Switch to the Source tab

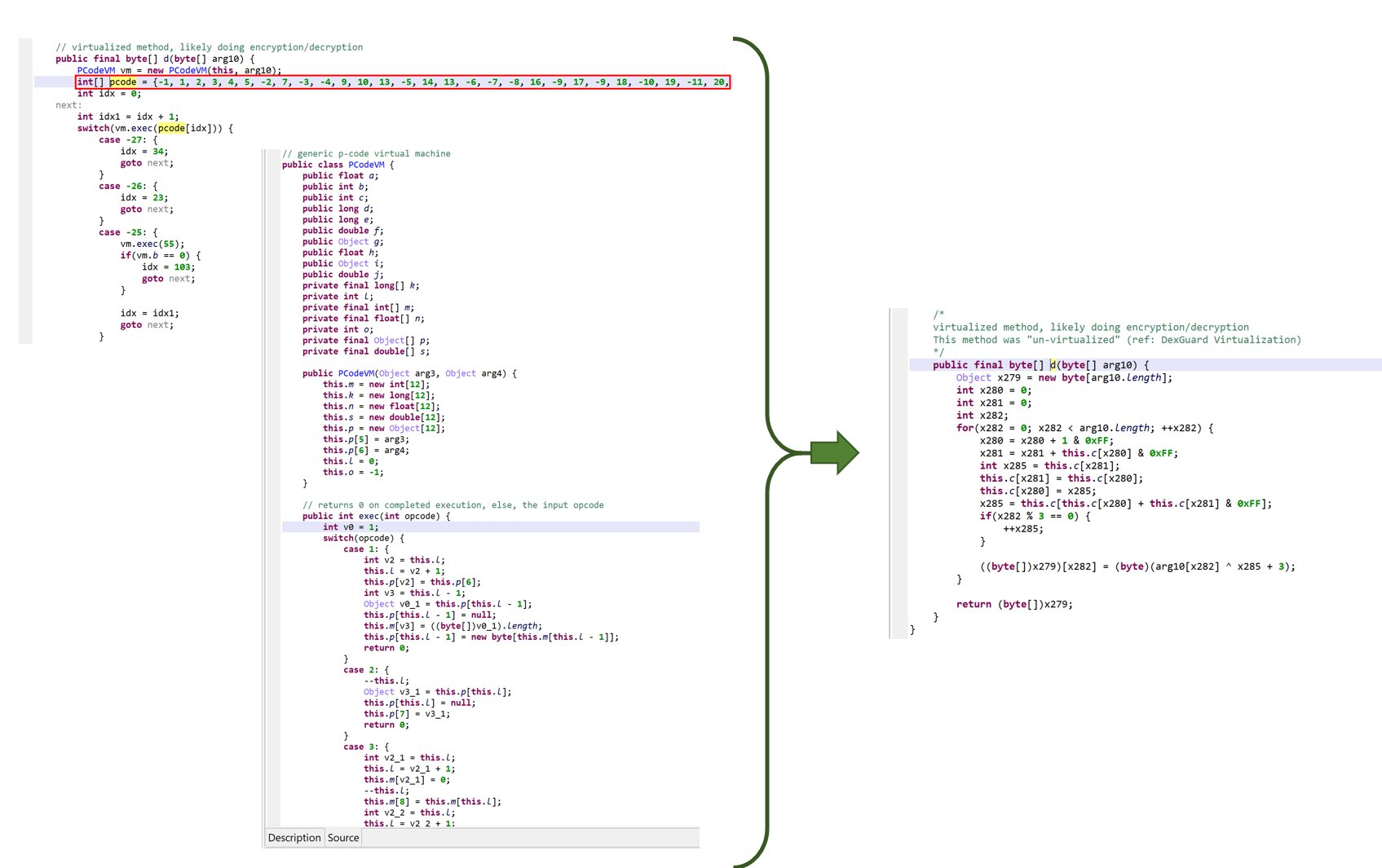pos(343,838)
